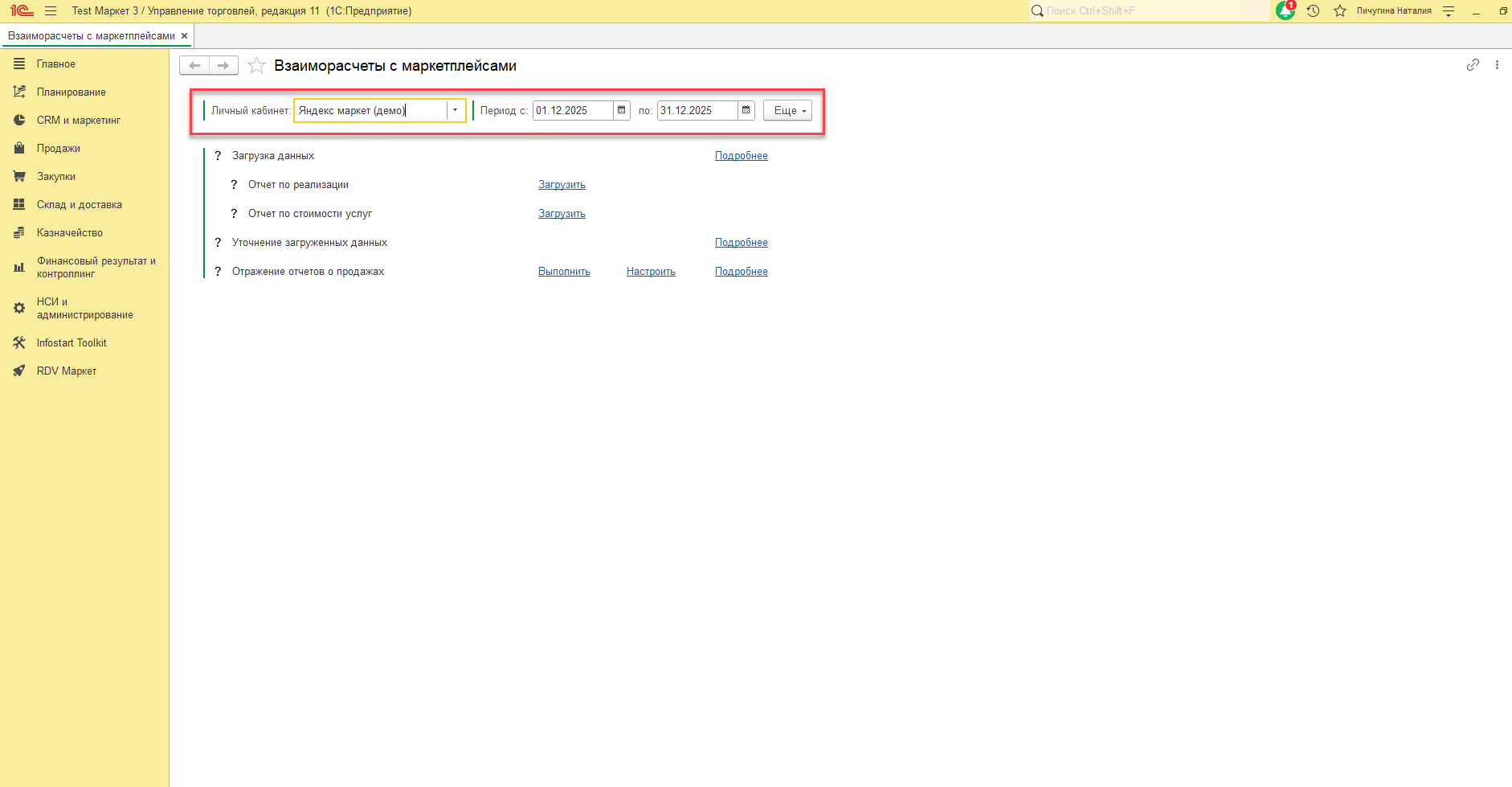Click Загрузить for Отчет по реализации
1512x787 pixels.
(562, 185)
